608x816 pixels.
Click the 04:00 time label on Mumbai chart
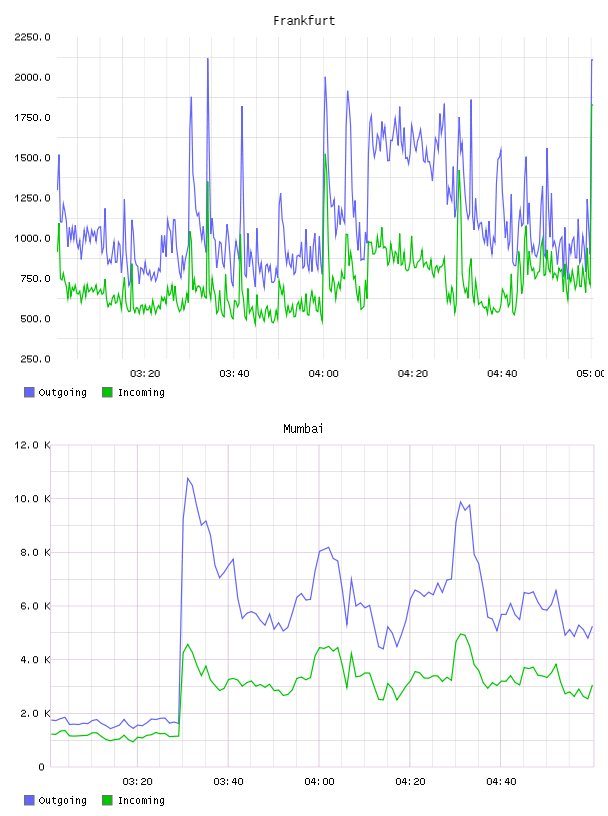[x=319, y=782]
